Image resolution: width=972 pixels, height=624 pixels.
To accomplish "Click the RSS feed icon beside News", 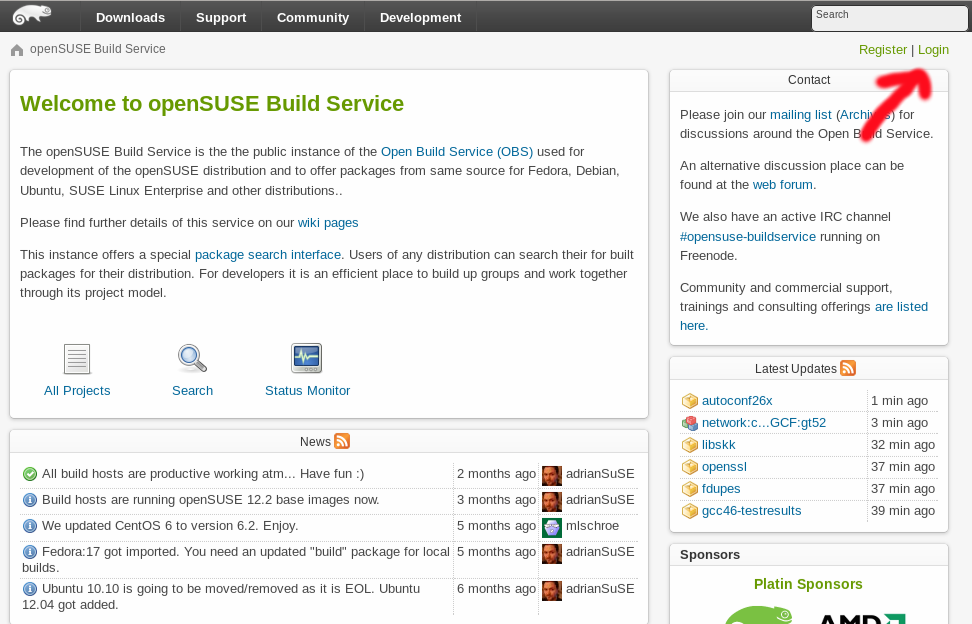I will point(340,441).
